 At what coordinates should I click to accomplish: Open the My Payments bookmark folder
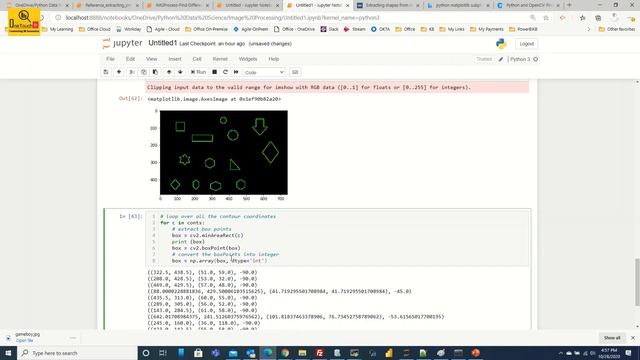pos(487,29)
